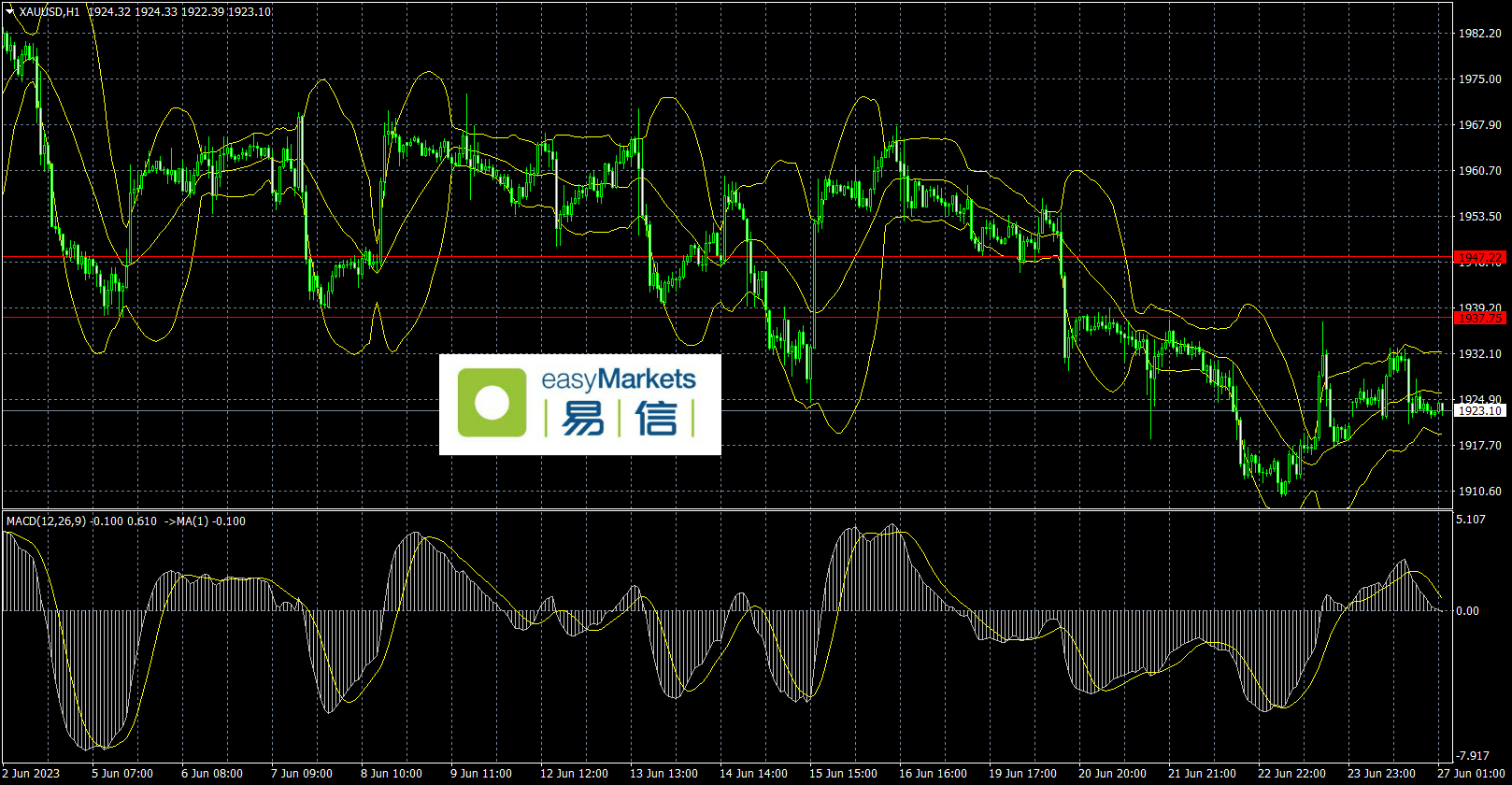The image size is (1512, 785).
Task: Click the 23 Jun 23:00 time label
Action: point(1381,774)
